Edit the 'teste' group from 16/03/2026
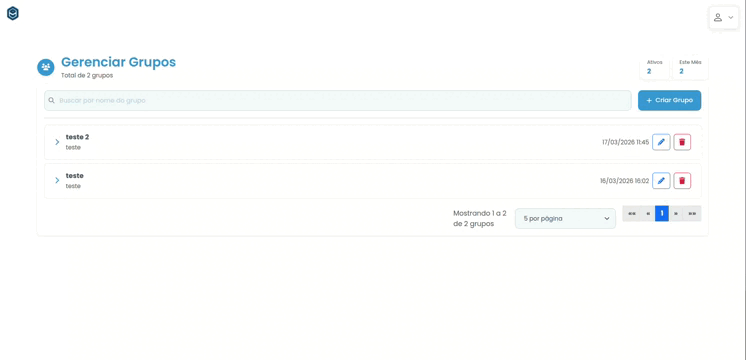 pos(661,181)
